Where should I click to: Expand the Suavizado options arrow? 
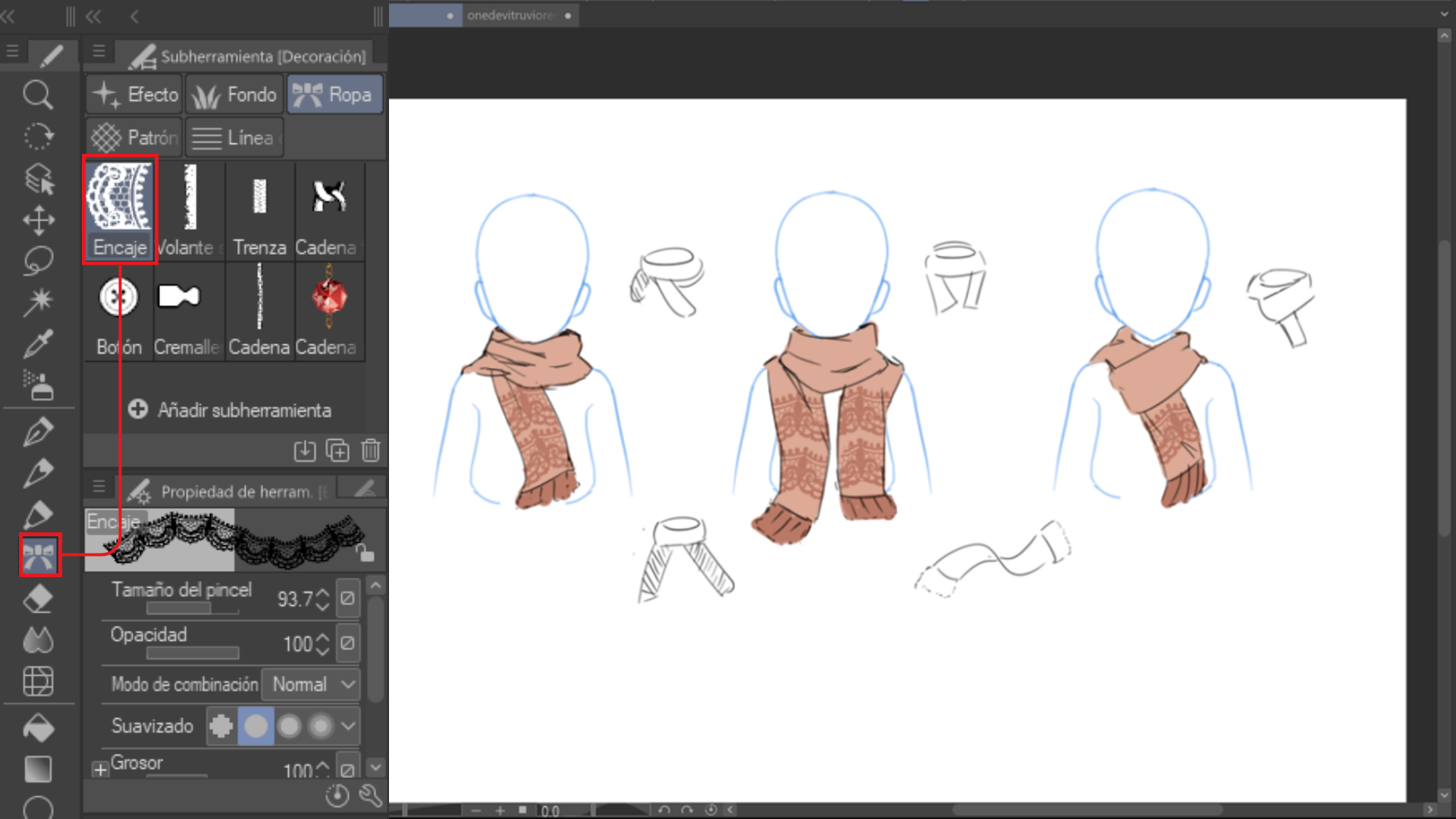(348, 726)
